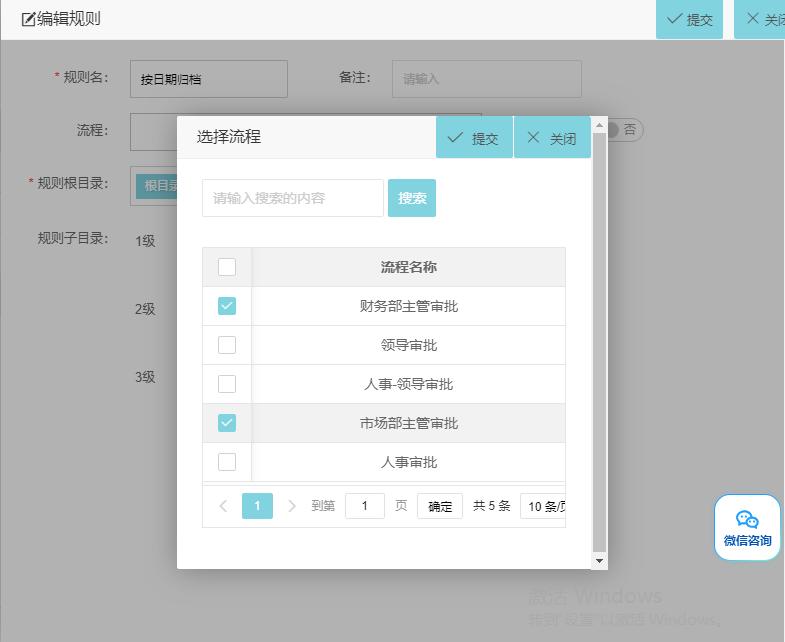
Task: Click the search input 请输入搜索的内容
Action: click(293, 198)
